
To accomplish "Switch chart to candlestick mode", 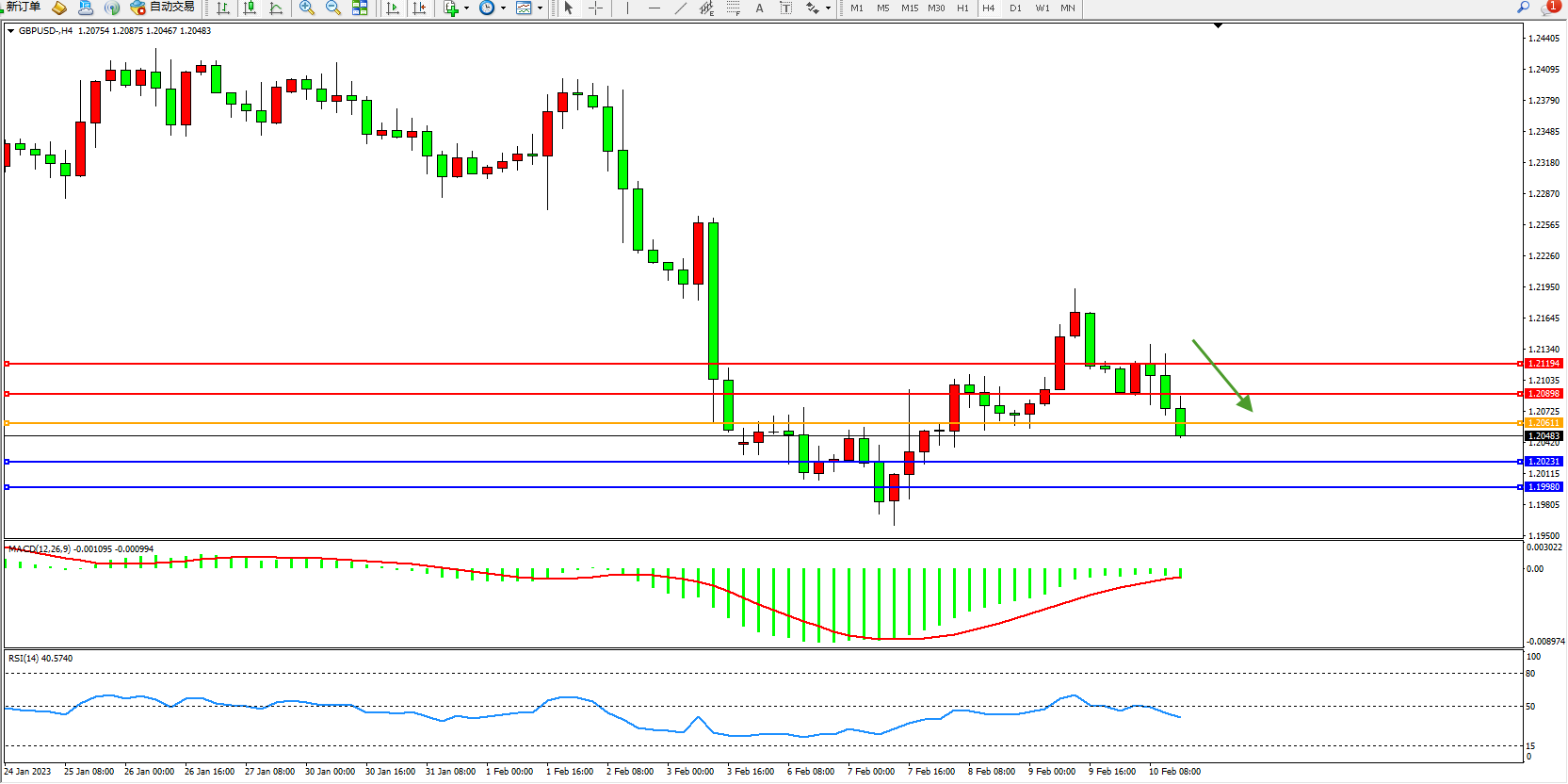I will [250, 8].
